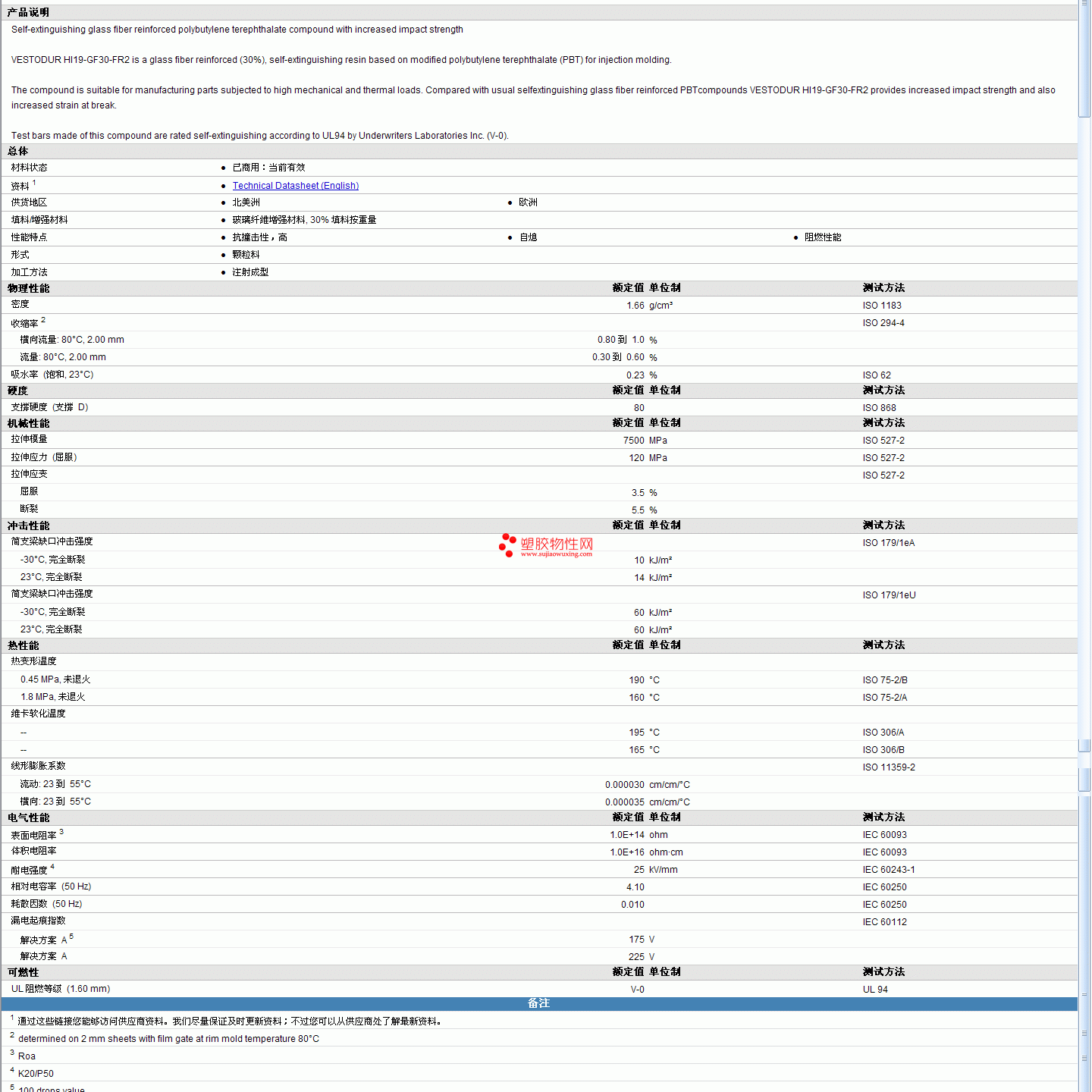Select the ISO 1183 test method

pos(882,306)
